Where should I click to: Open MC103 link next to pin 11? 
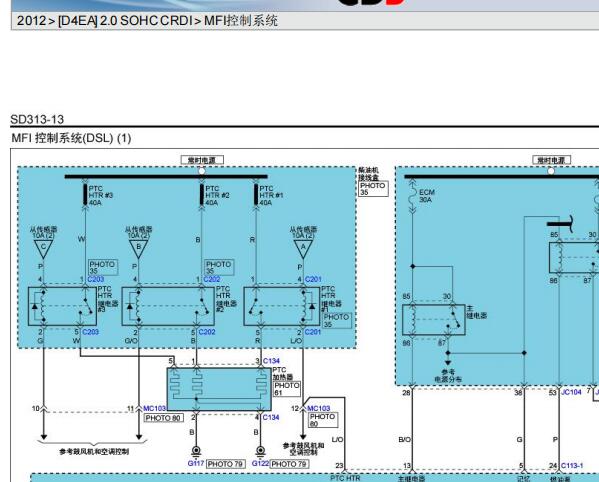point(154,409)
